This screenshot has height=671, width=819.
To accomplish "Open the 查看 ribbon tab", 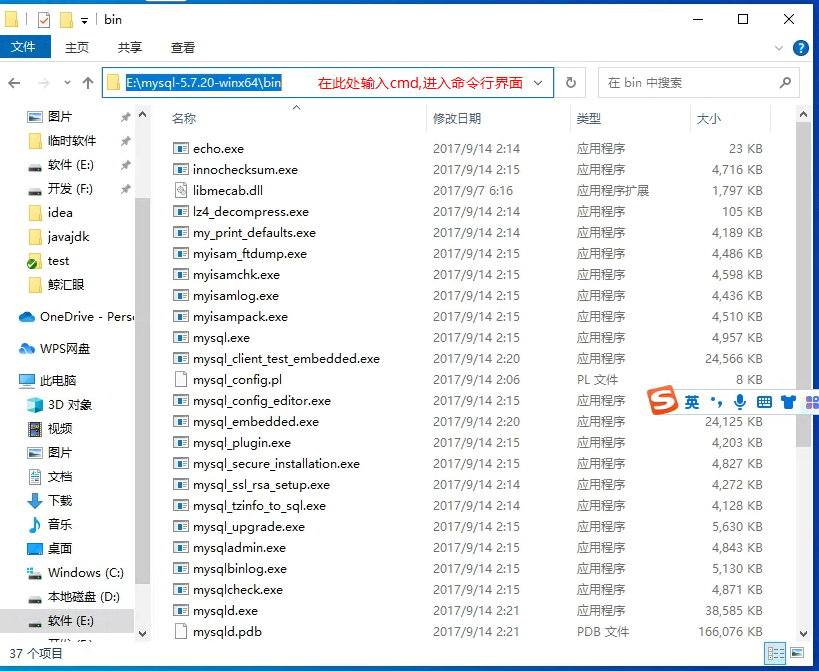I will click(183, 47).
